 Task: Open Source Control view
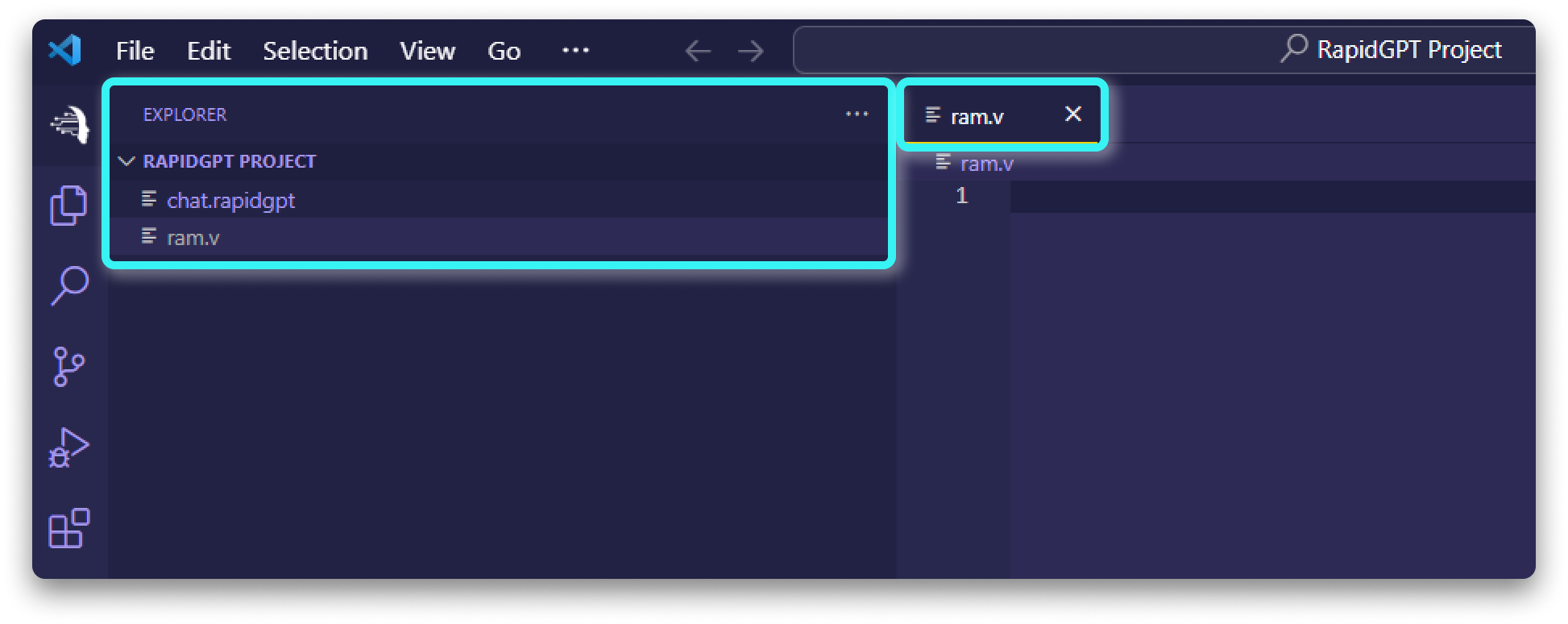tap(68, 366)
